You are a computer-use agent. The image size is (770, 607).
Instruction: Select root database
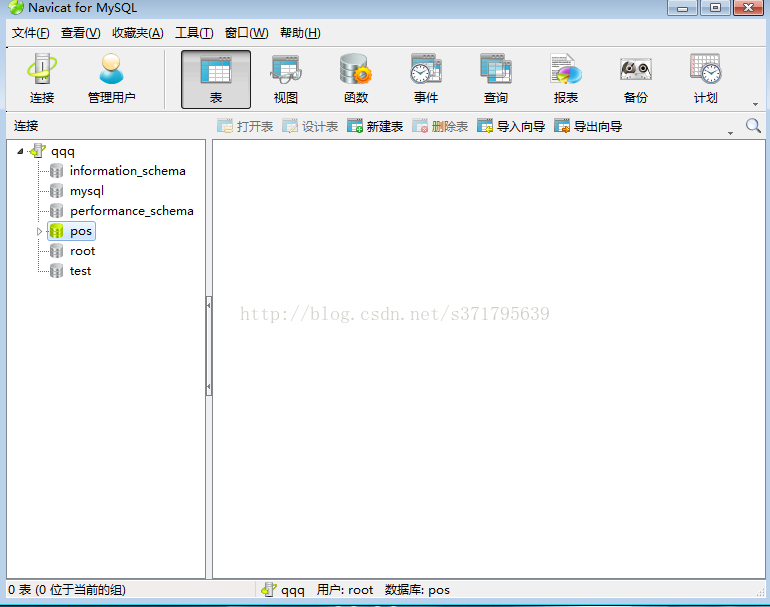point(82,251)
